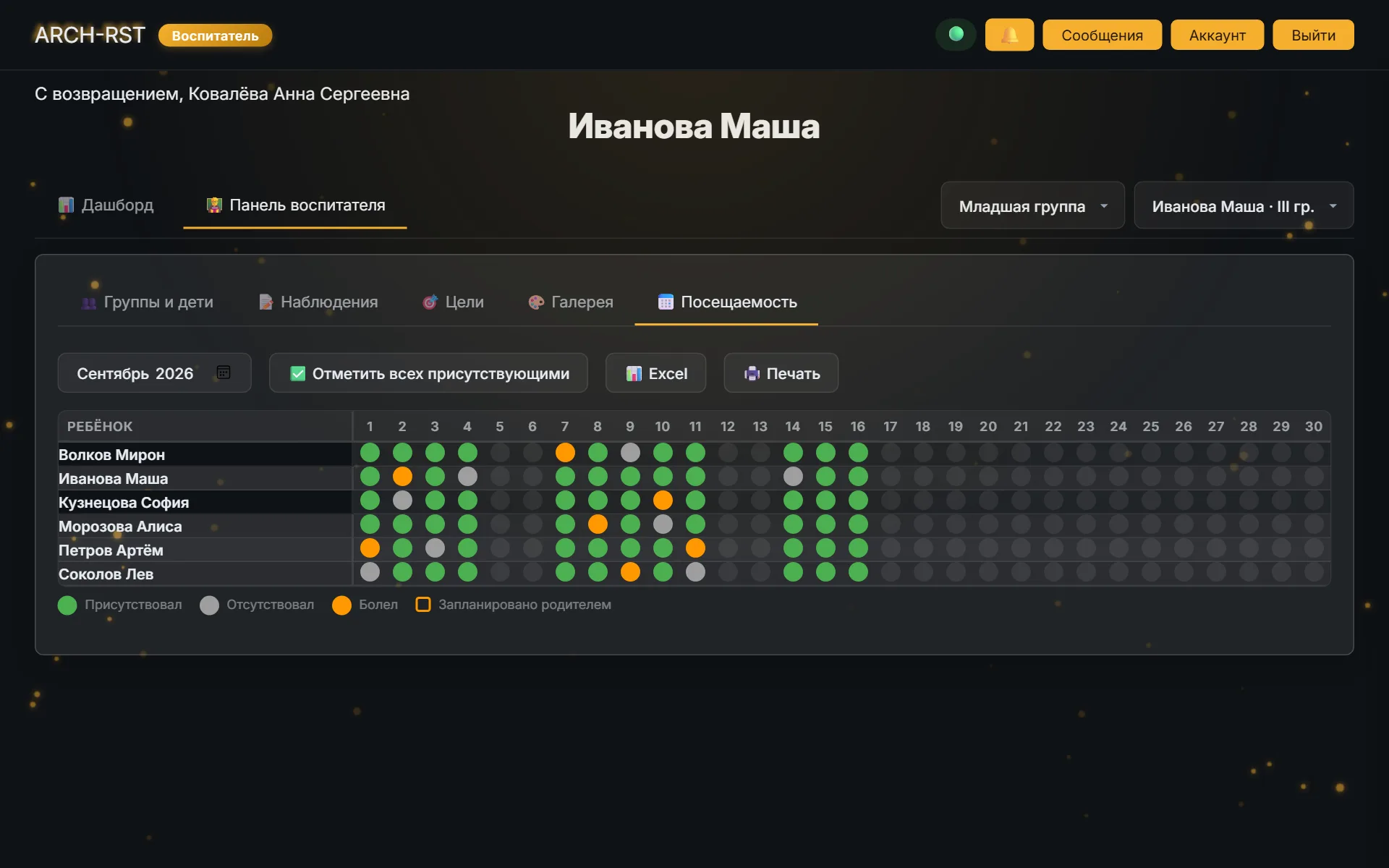Open the Иванова Маша · III гр. dropdown
Image resolution: width=1389 pixels, height=868 pixels.
click(1244, 206)
